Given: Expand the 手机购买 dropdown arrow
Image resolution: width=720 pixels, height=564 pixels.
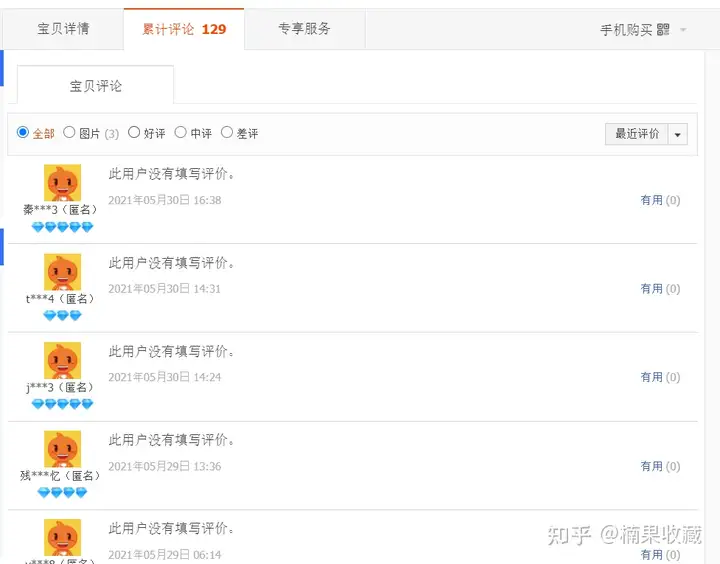Looking at the screenshot, I should pos(683,30).
